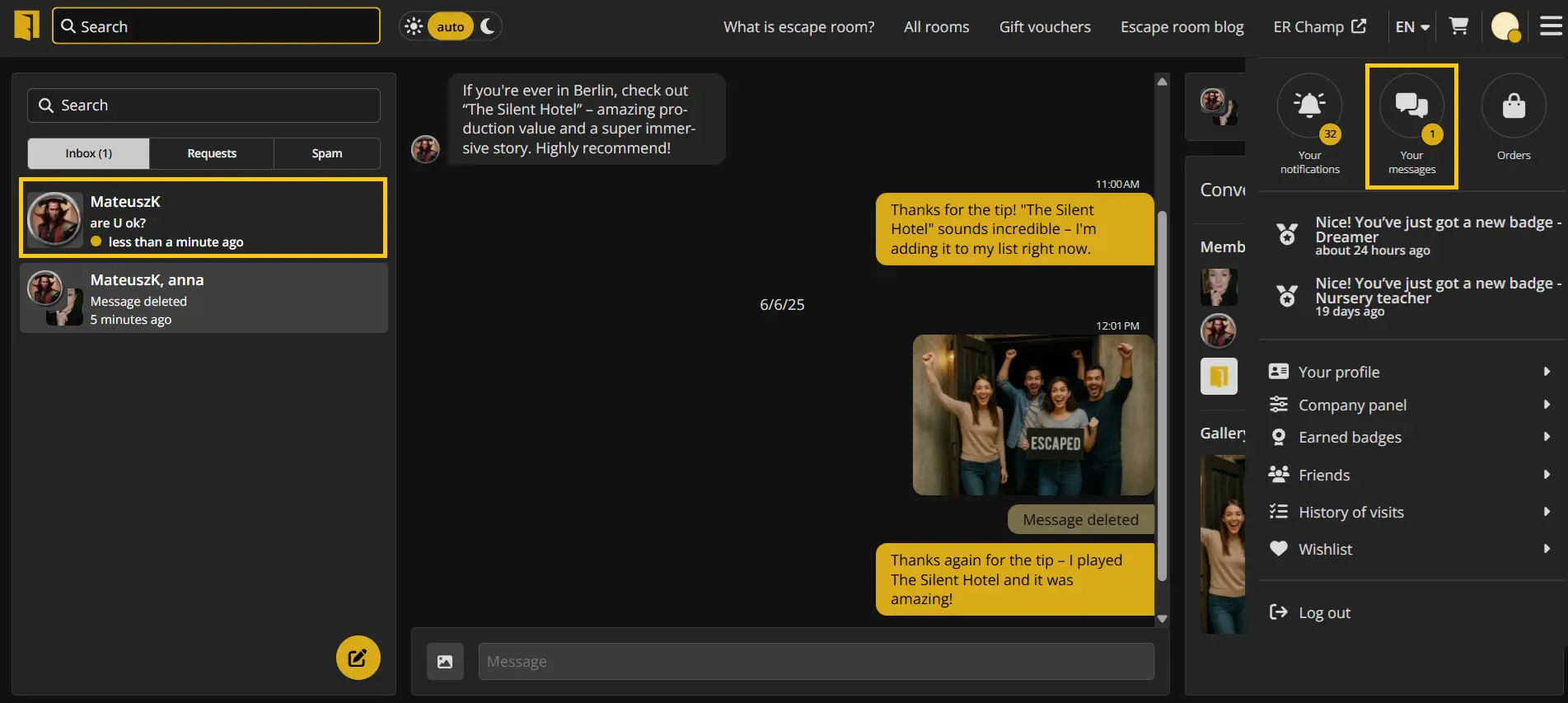
Task: Click the new message compose icon
Action: [358, 657]
